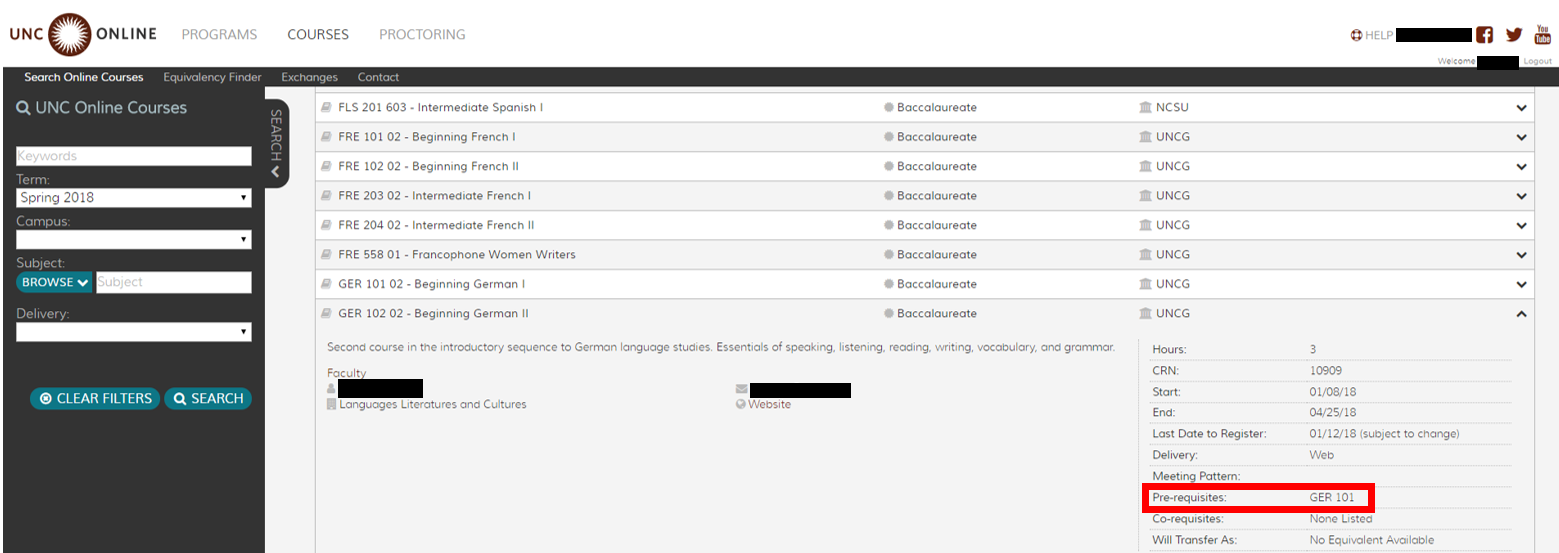Expand the FRE 101 02 Beginning French I row
The width and height of the screenshot is (1559, 553).
click(x=1521, y=137)
